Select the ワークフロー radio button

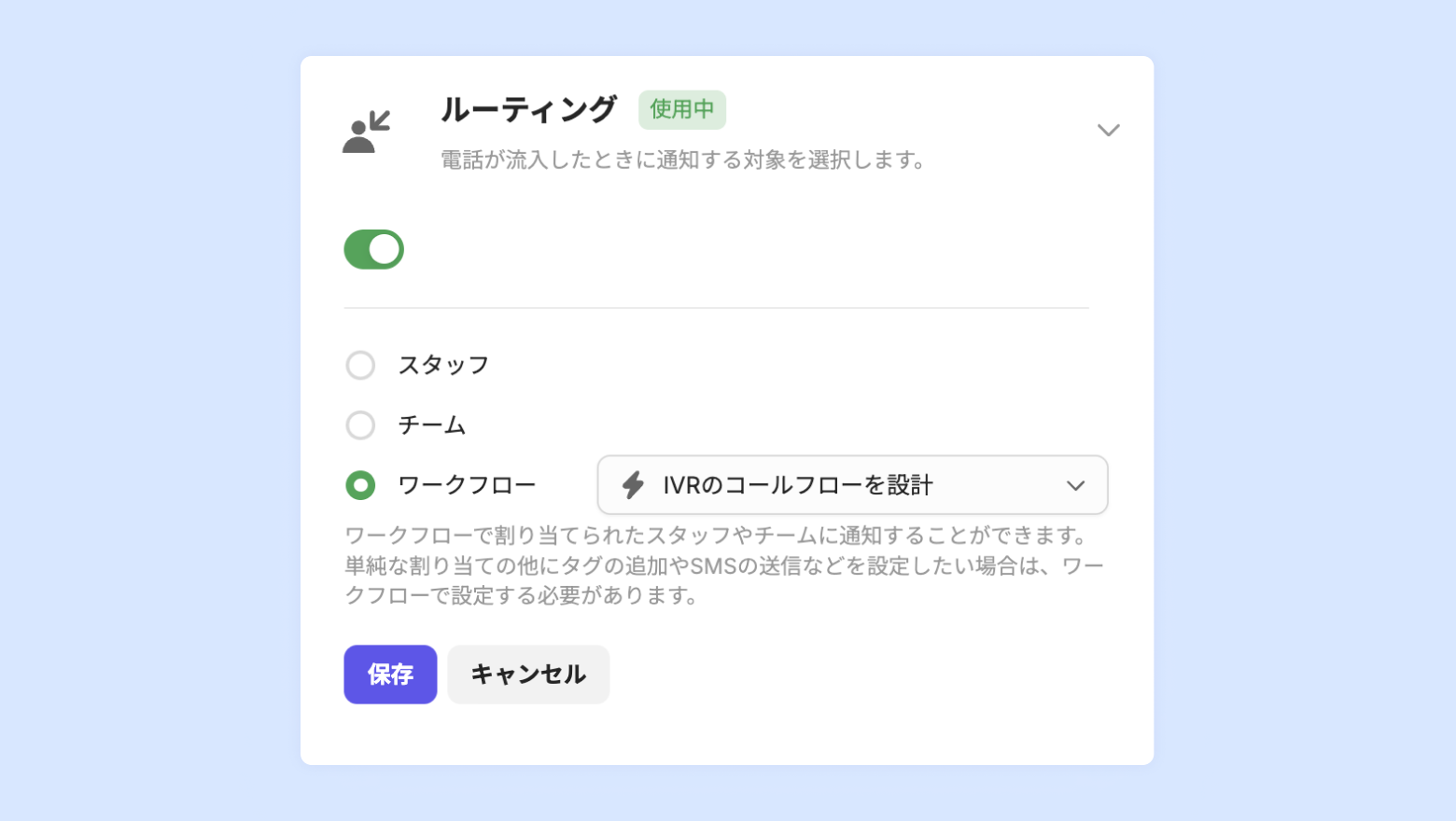tap(360, 485)
